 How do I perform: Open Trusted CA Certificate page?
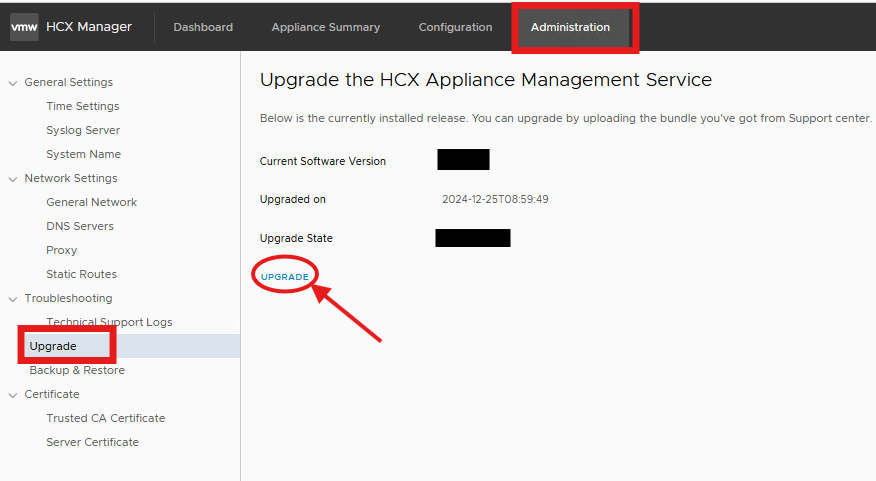[105, 418]
